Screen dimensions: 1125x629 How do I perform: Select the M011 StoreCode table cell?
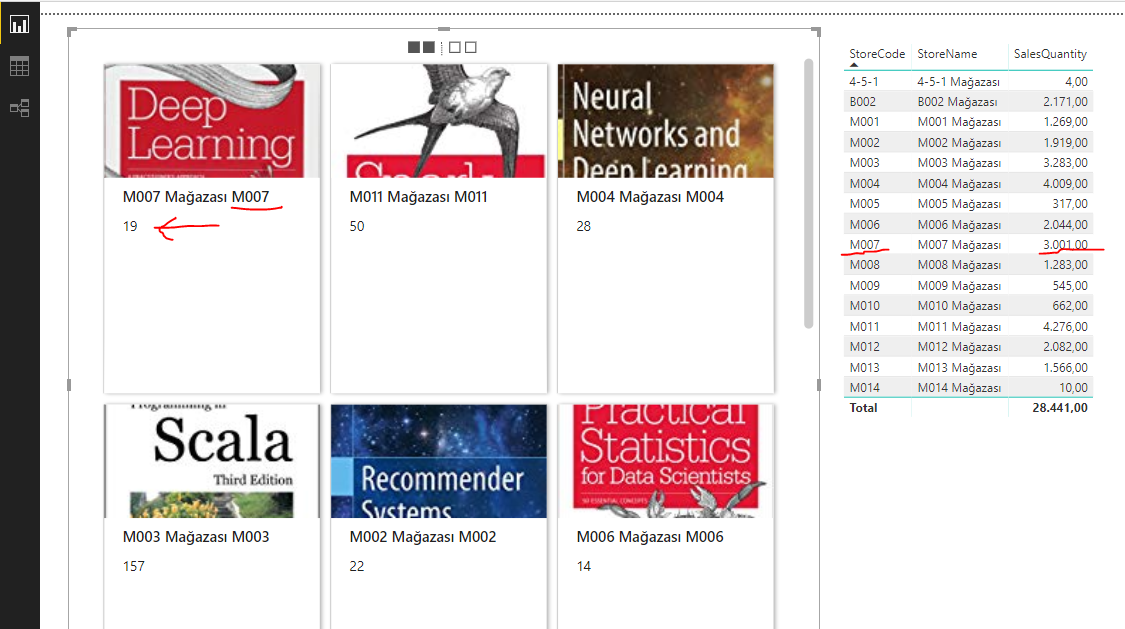pyautogui.click(x=865, y=326)
